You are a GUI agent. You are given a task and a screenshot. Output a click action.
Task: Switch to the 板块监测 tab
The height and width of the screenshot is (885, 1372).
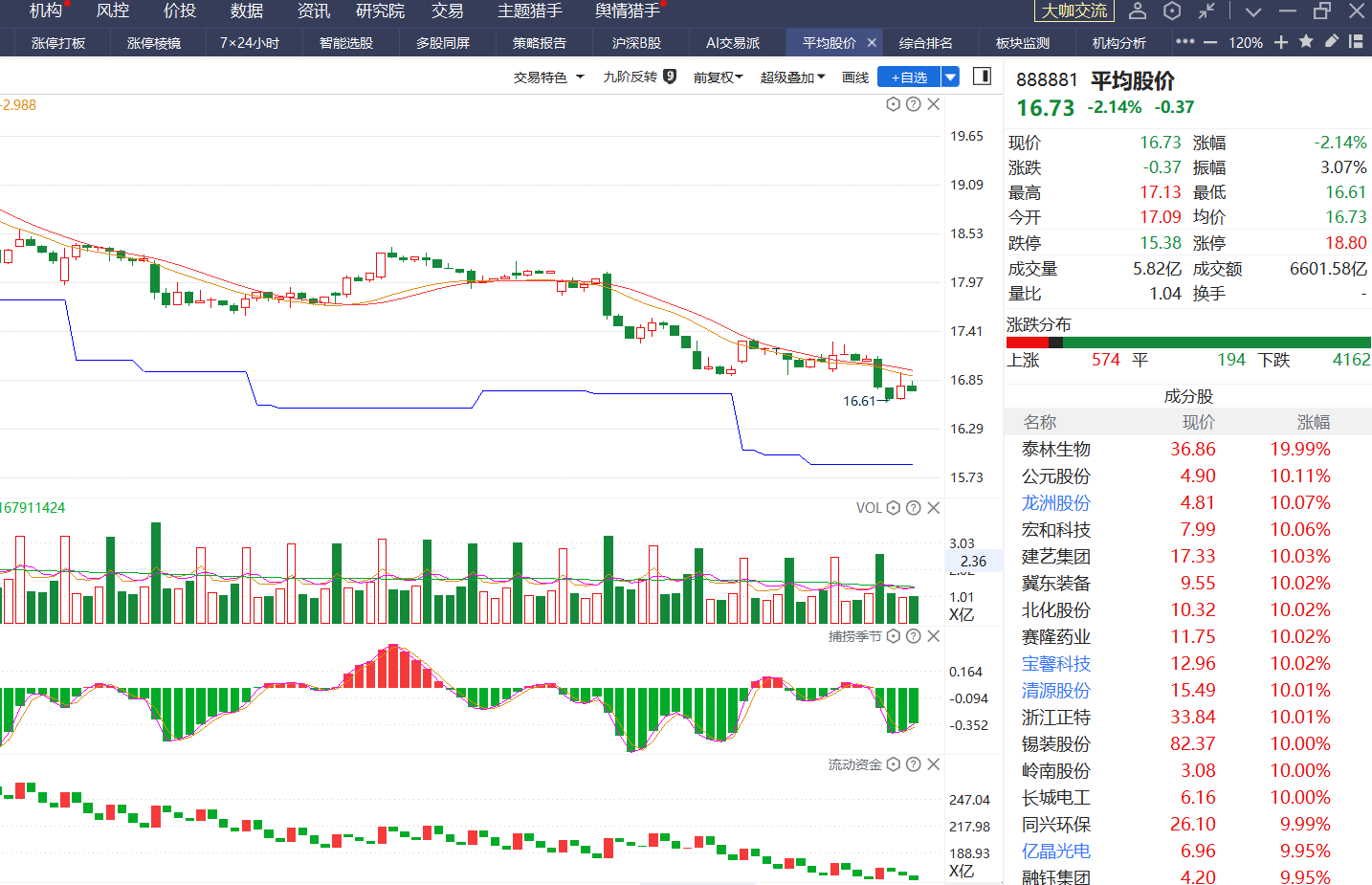(1023, 42)
